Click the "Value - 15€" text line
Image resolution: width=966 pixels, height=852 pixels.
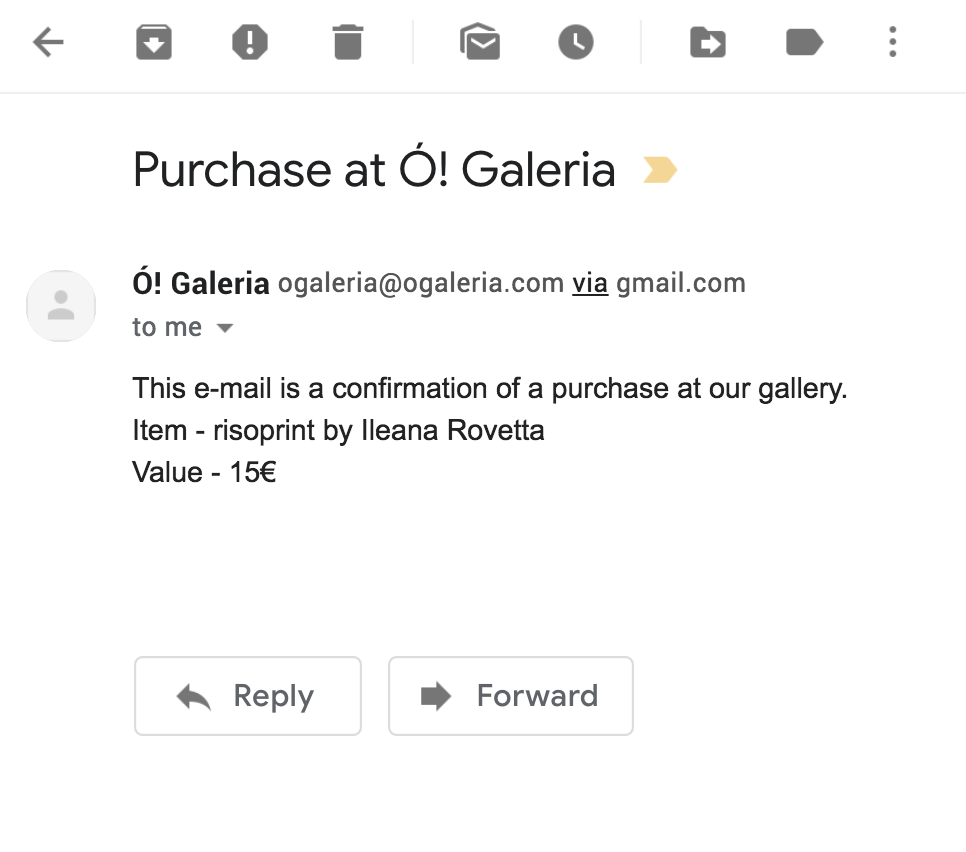tap(204, 472)
